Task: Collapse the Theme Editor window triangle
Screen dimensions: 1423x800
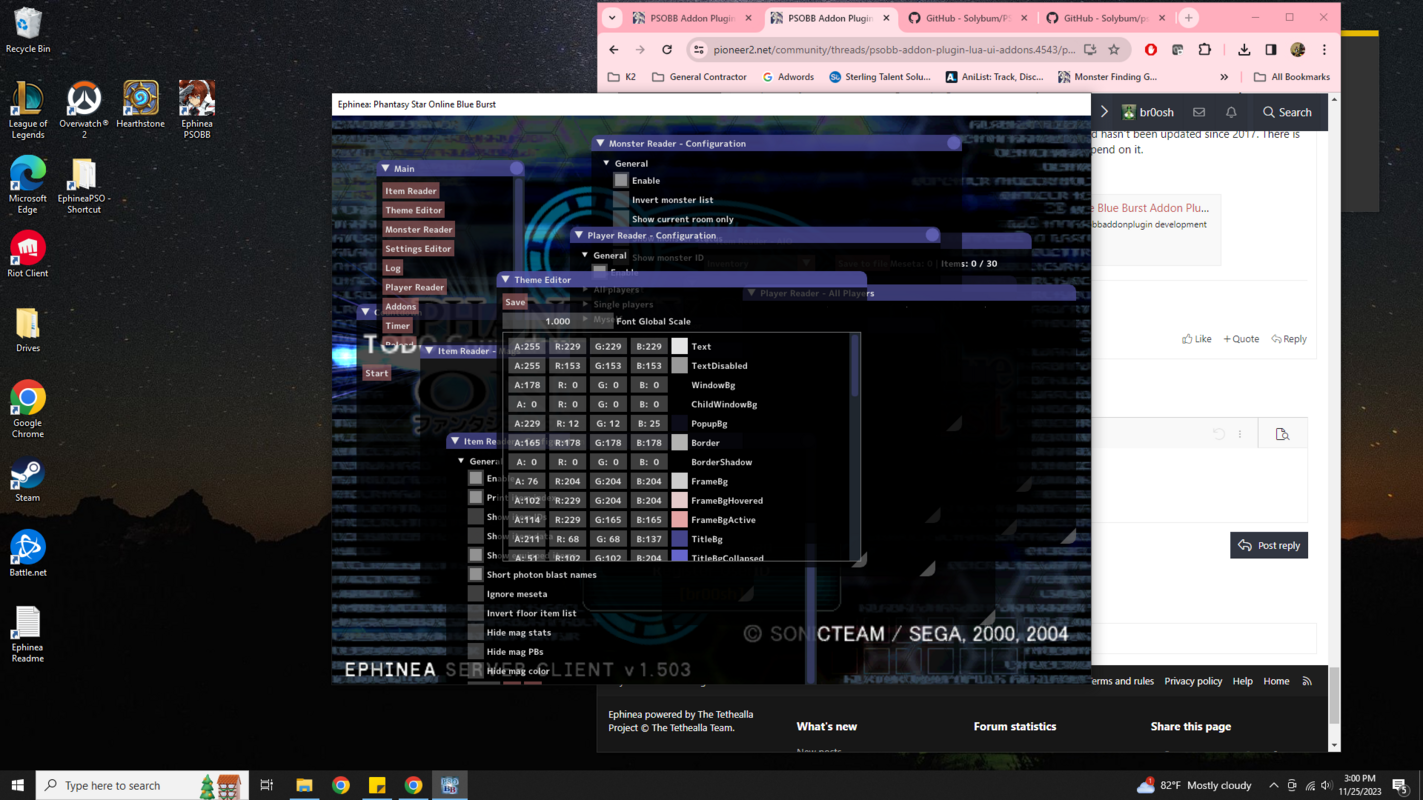Action: click(x=505, y=279)
